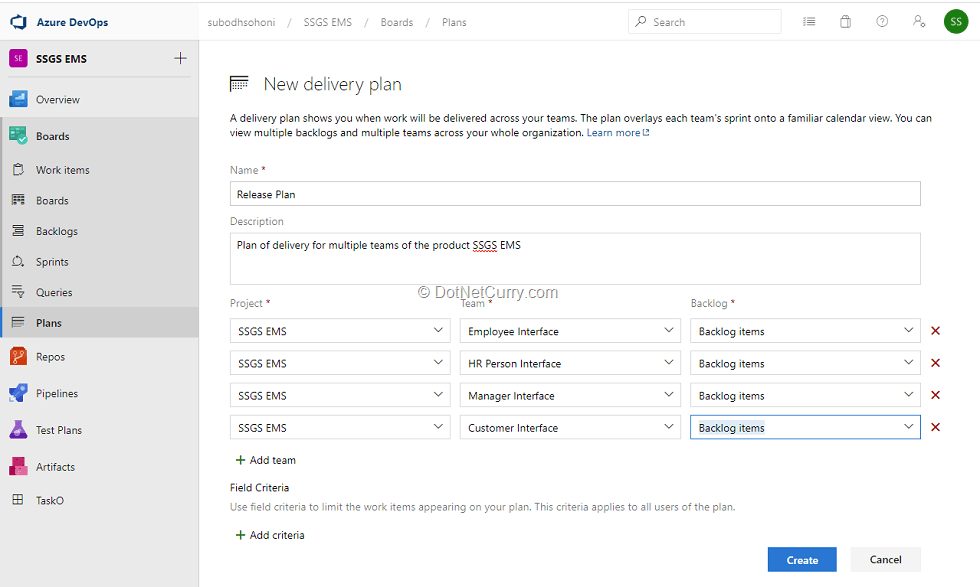This screenshot has width=980, height=587.
Task: Open the Marketplace shopping bag icon
Action: click(x=845, y=22)
